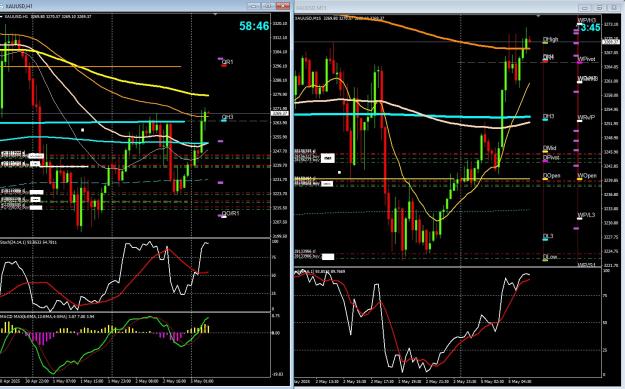The image size is (625, 389).
Task: Select the QR1 level label on H1 chart
Action: click(227, 62)
